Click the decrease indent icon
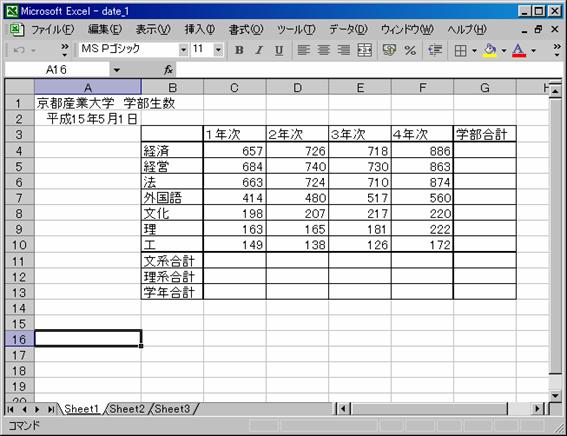This screenshot has height=436, width=567. pos(435,50)
